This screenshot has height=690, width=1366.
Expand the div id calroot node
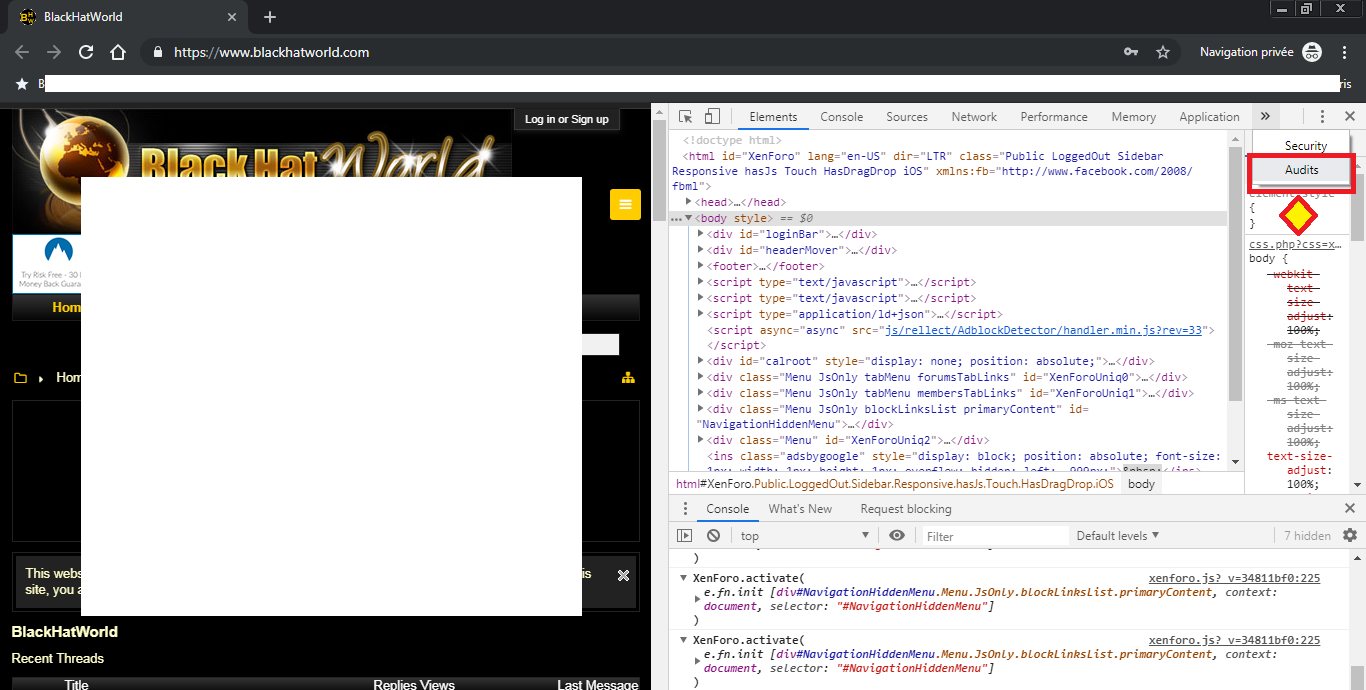click(701, 361)
